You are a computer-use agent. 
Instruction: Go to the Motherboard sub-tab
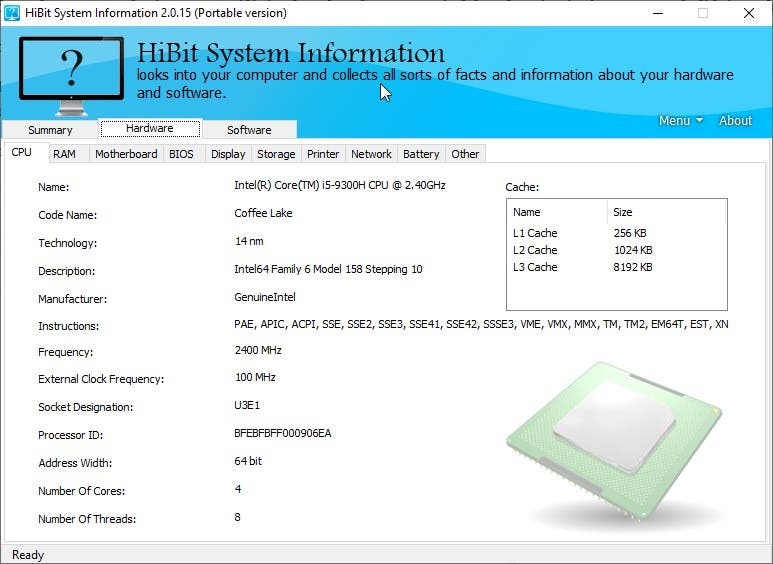126,154
